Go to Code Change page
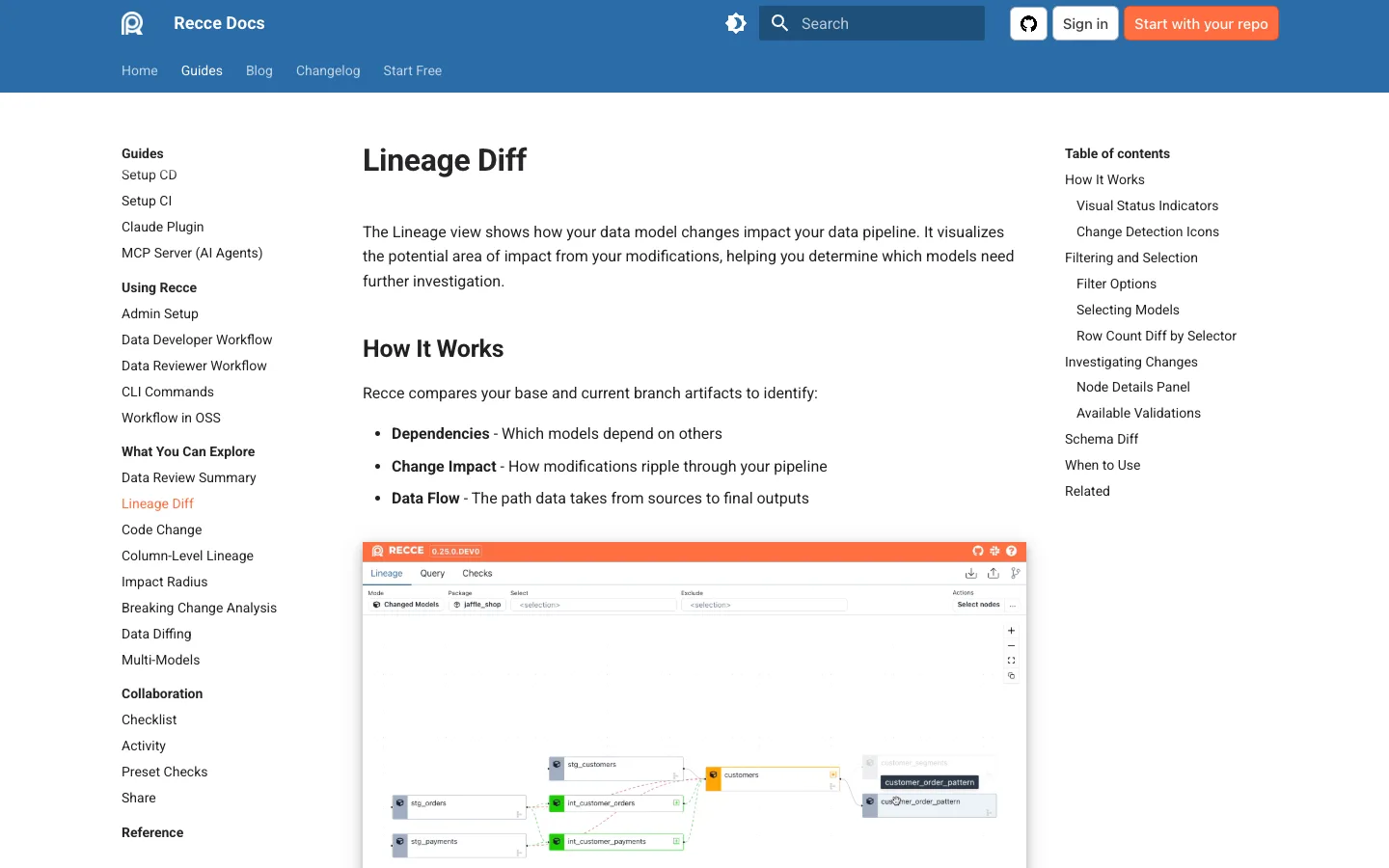Viewport: 1389px width, 868px height. tap(162, 529)
